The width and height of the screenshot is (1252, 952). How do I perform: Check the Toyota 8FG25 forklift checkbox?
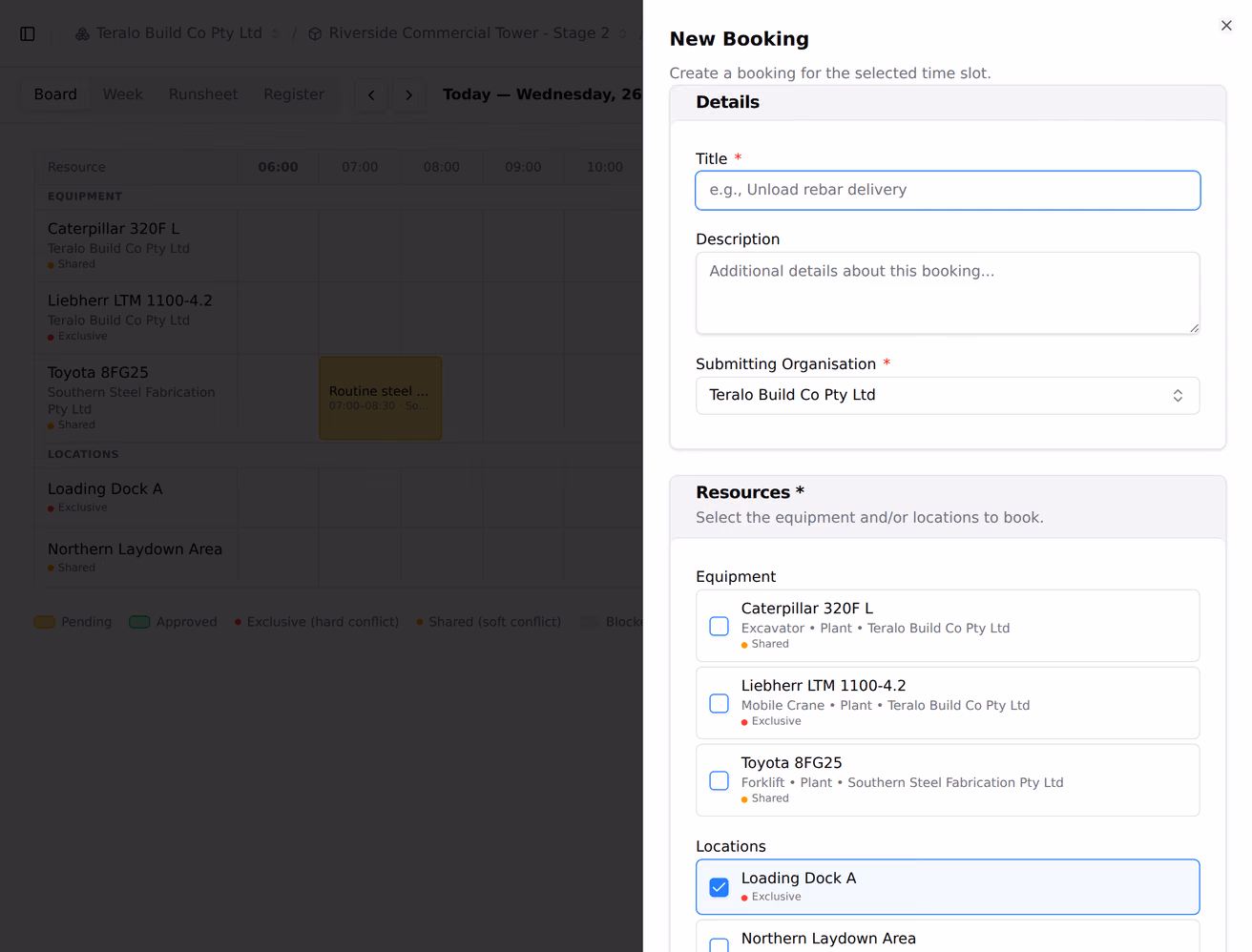pos(720,780)
